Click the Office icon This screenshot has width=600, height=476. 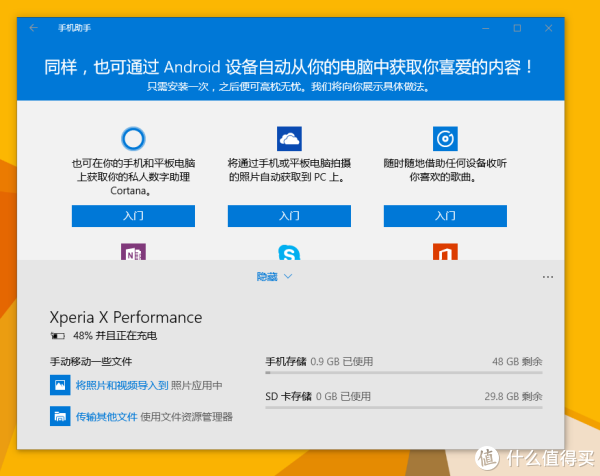click(445, 252)
